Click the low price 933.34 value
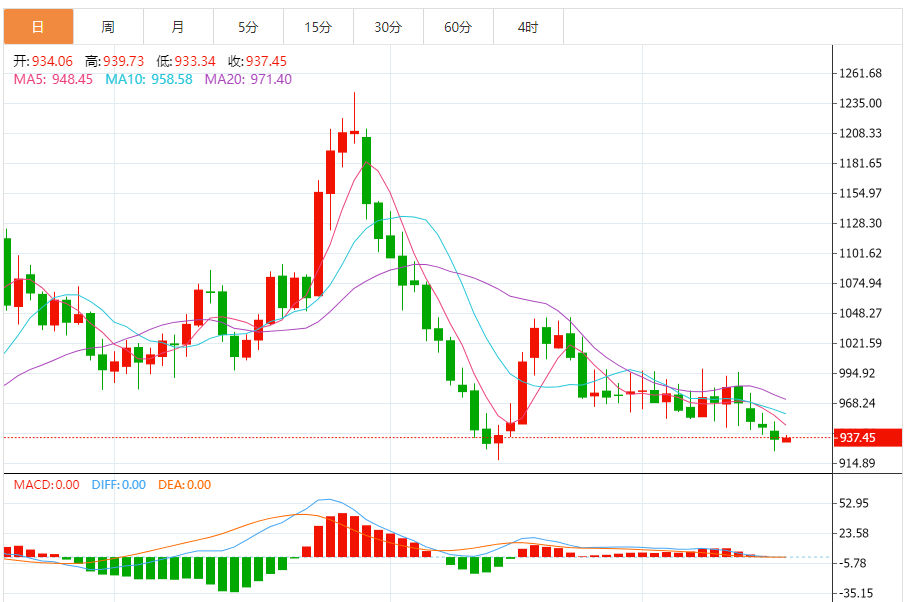Viewport: 907px width, 602px height. pyautogui.click(x=195, y=61)
